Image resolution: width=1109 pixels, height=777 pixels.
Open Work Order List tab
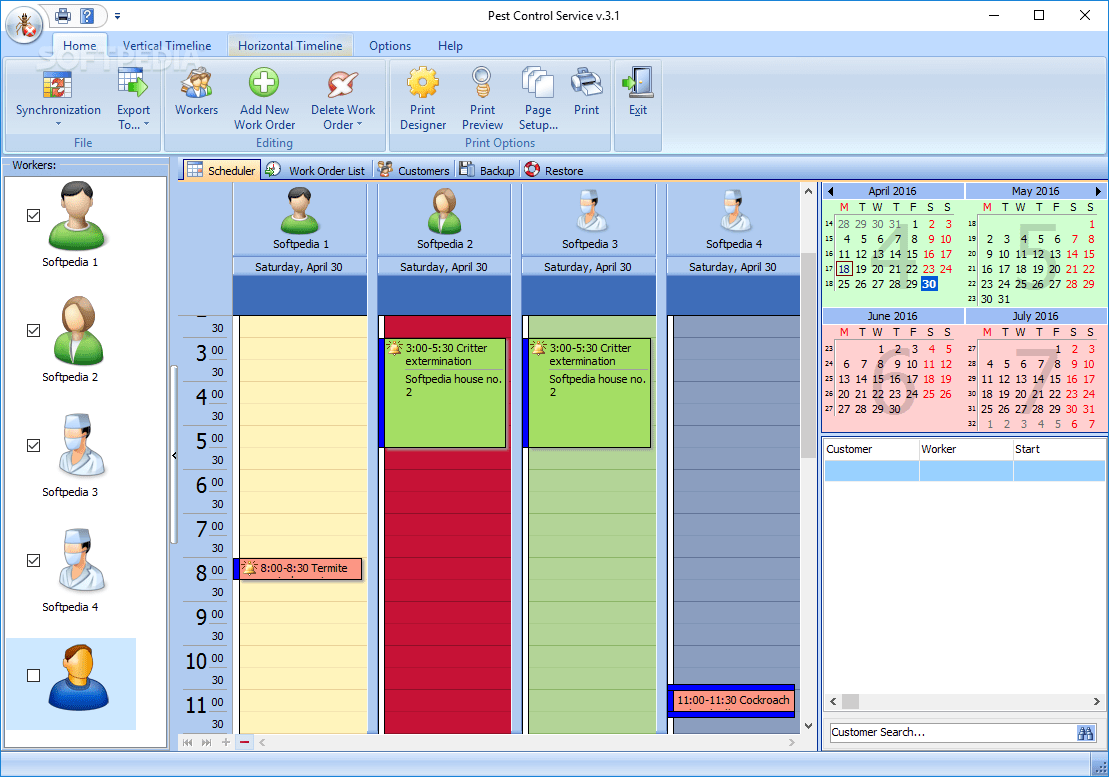[x=317, y=170]
